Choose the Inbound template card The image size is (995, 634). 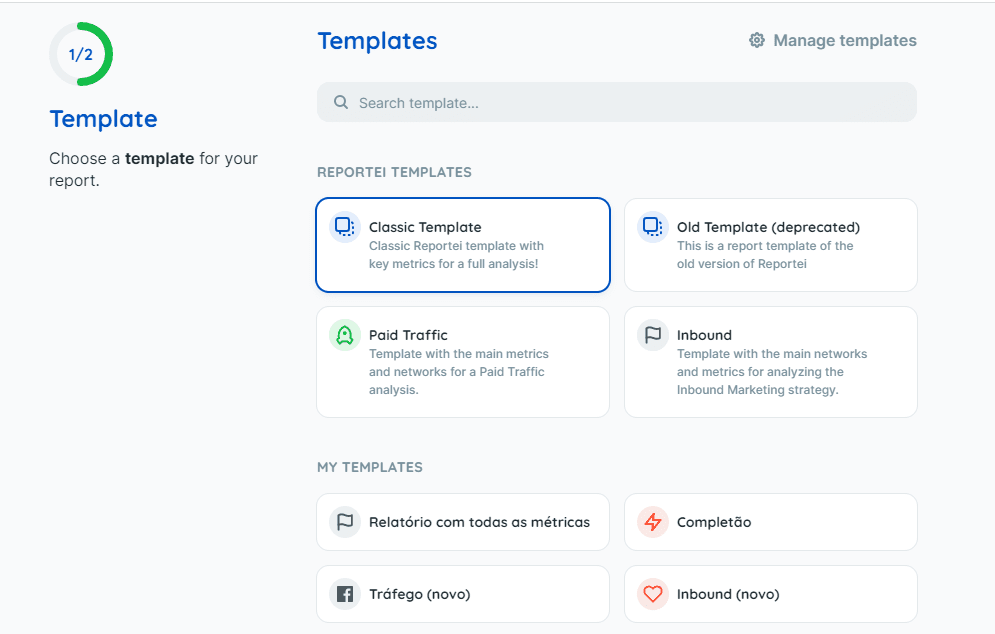771,362
